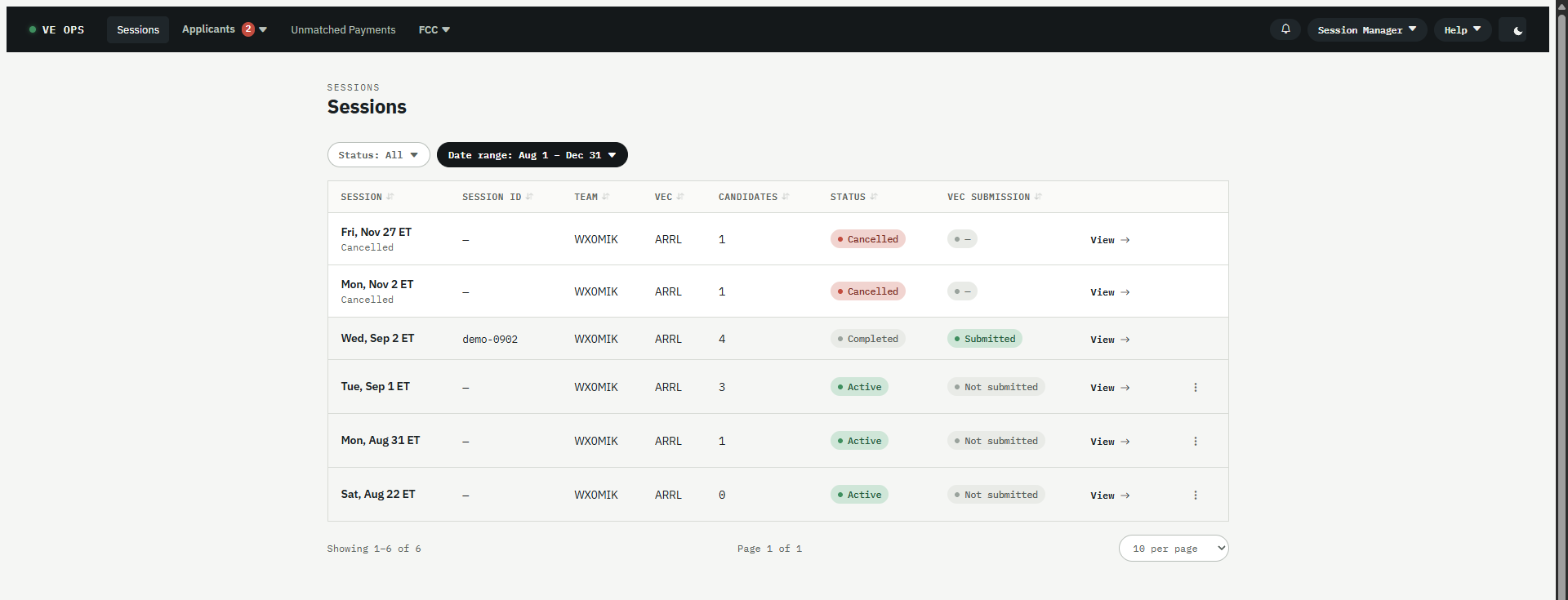Click WX0MIK team in Wed, Sep 2 row
The image size is (1568, 600).
pyautogui.click(x=596, y=339)
